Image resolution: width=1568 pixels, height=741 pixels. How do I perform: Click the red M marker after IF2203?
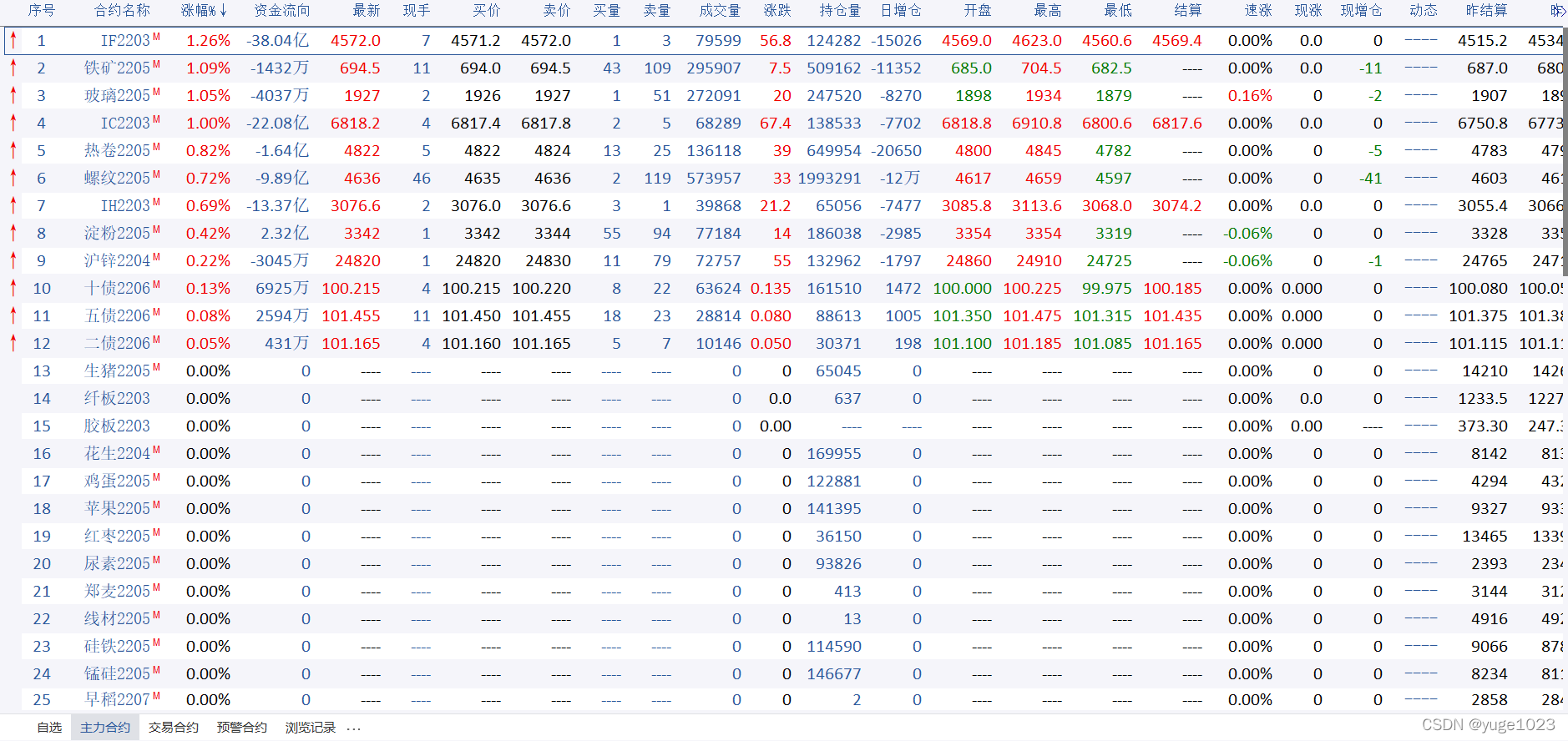click(157, 37)
